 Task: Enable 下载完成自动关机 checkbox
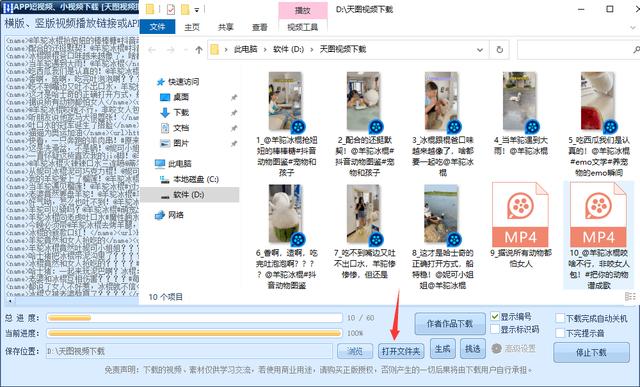coord(560,318)
